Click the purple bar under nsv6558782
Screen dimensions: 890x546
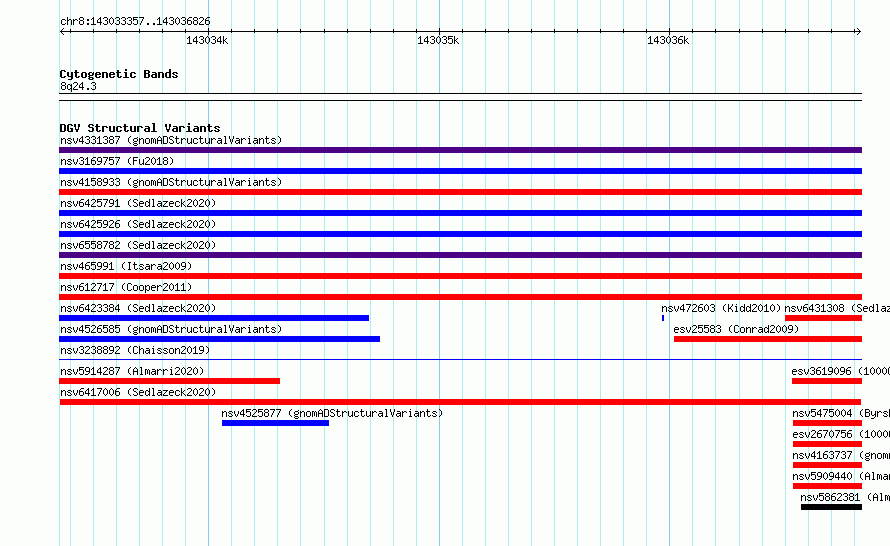point(460,255)
